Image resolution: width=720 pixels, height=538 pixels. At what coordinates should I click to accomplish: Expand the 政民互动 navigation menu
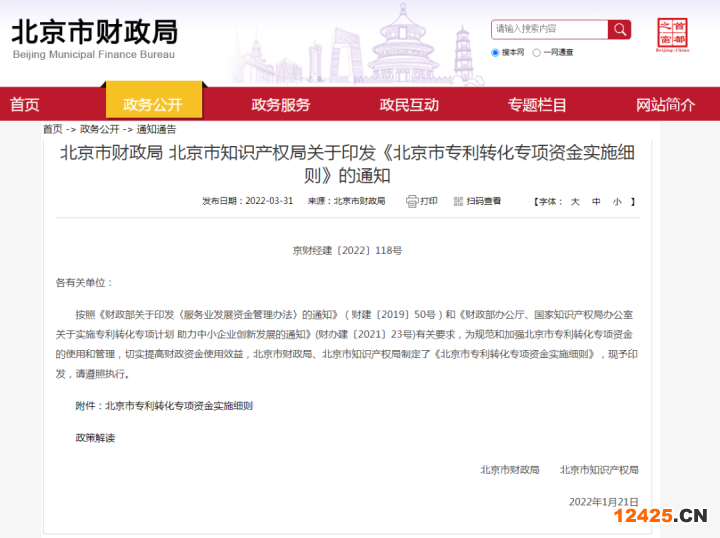pos(409,105)
